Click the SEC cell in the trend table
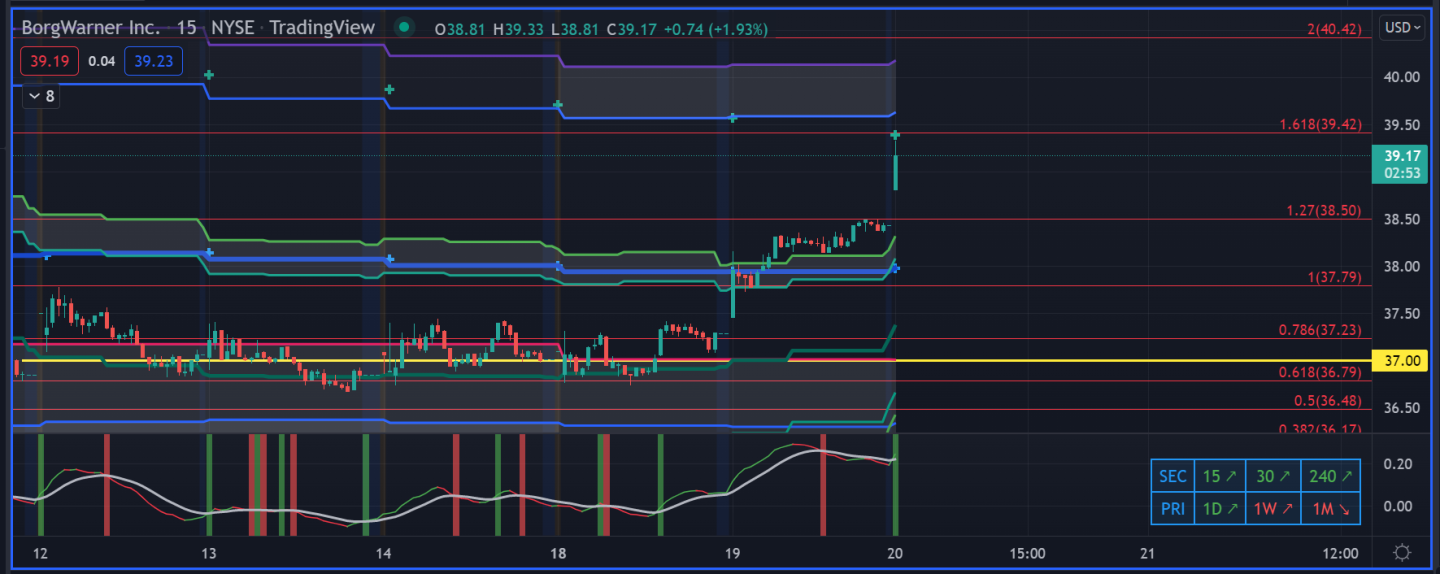1440x574 pixels. tap(1172, 477)
